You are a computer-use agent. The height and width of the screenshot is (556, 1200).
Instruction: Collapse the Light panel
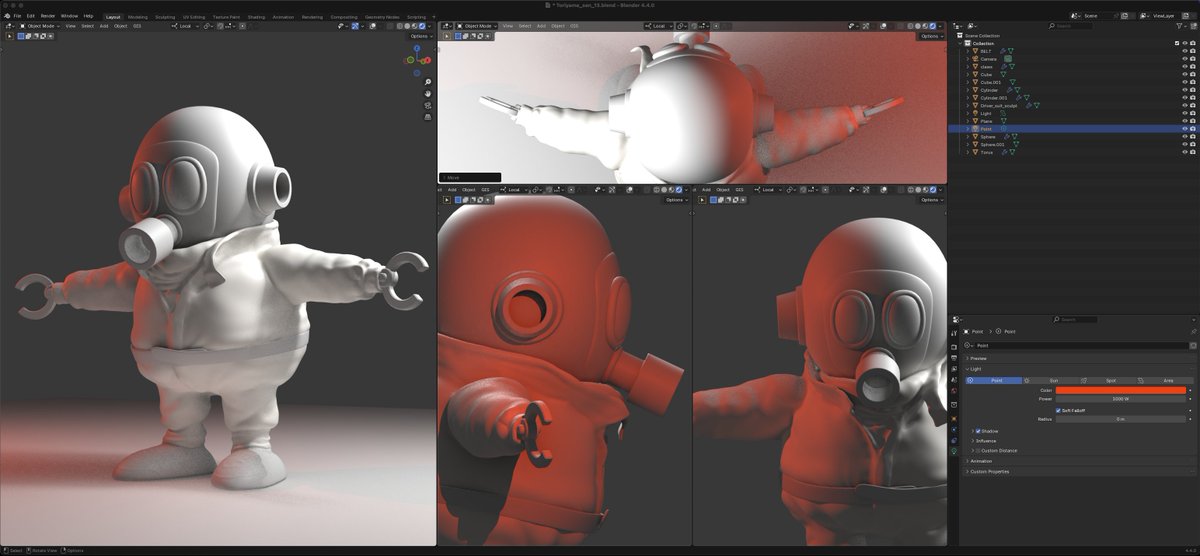(975, 369)
